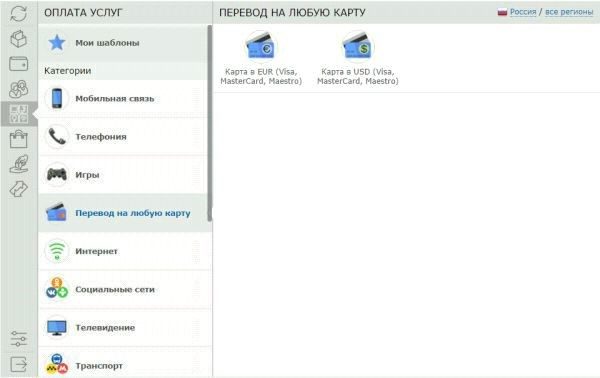
Task: Select the shopping bag sidebar icon
Action: 18,139
